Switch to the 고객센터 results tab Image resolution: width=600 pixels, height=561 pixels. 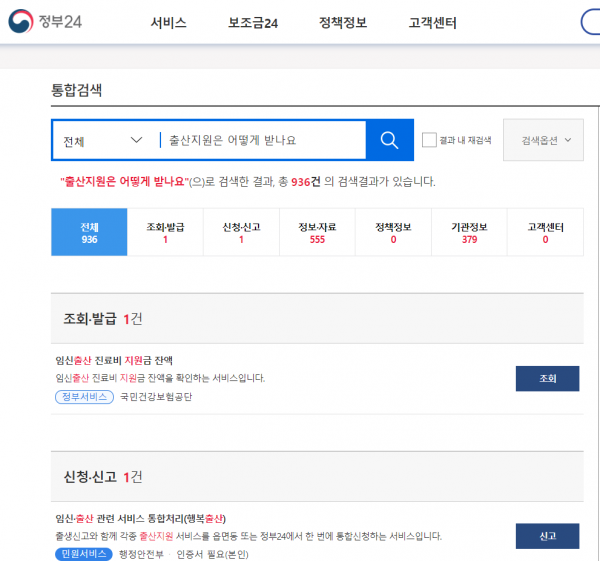tap(545, 233)
